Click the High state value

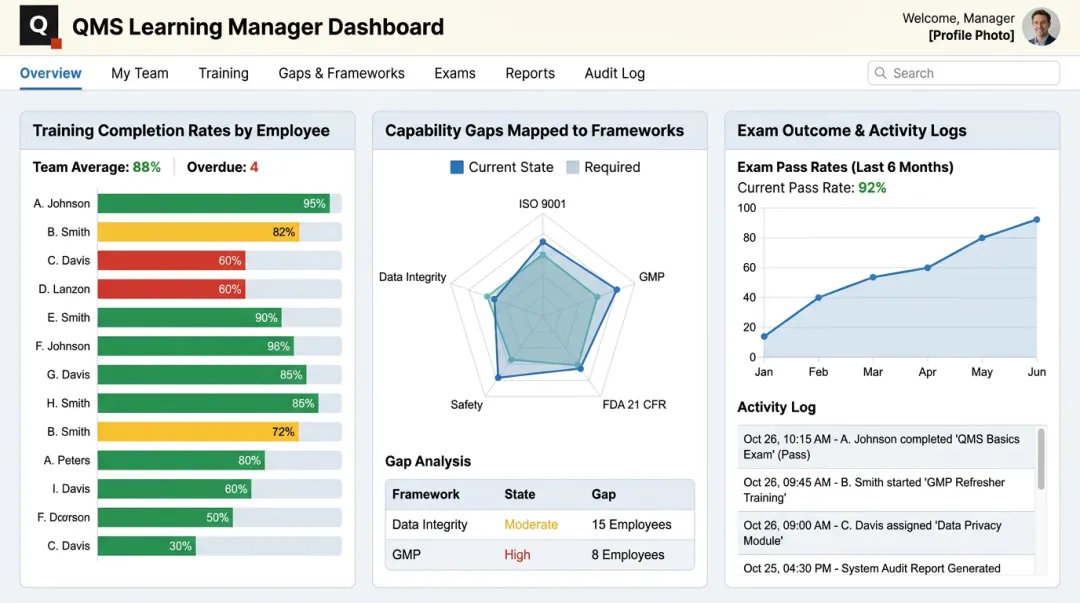coord(517,555)
